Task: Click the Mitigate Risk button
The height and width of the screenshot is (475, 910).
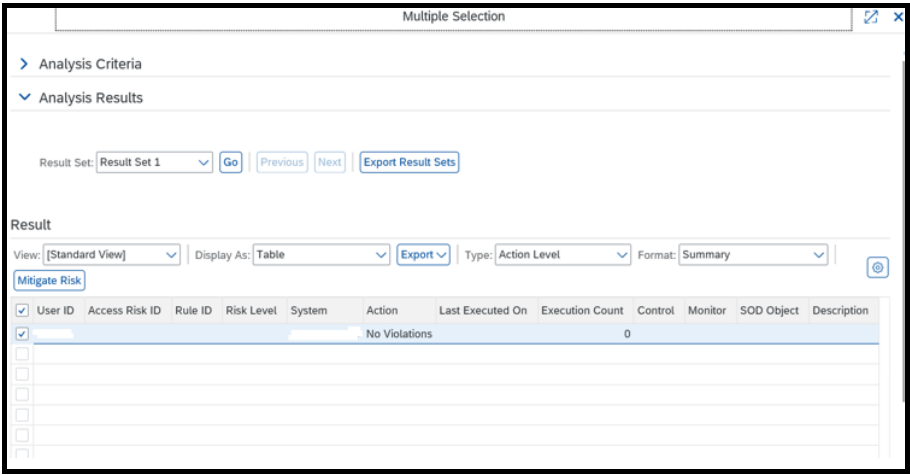Action: (49, 280)
